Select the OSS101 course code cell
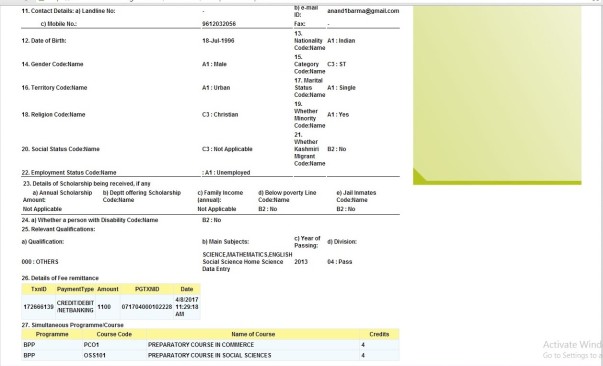 114,355
